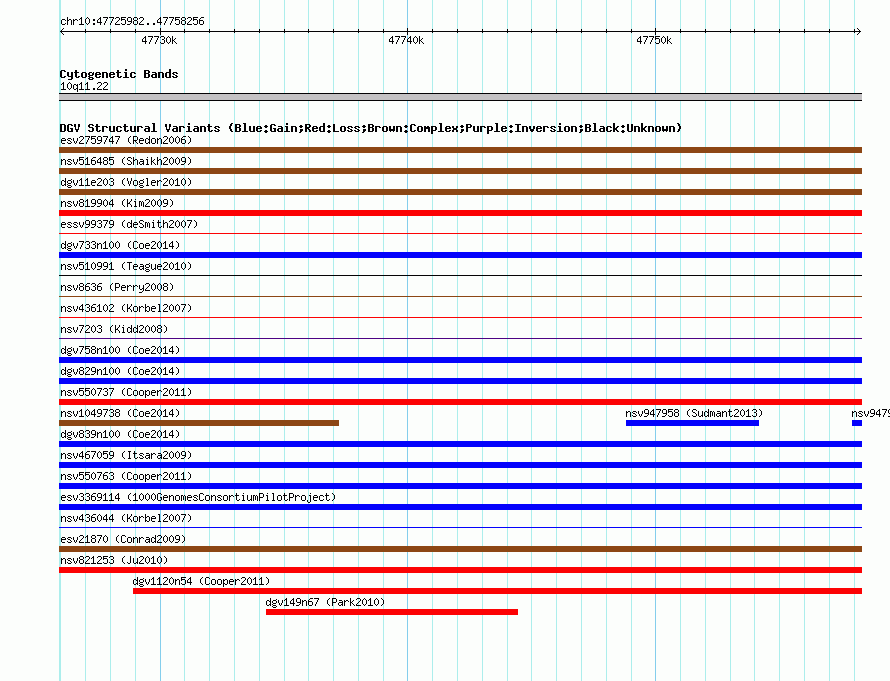
Task: Click esv21870 (Conrad2009) label
Action: pyautogui.click(x=123, y=539)
